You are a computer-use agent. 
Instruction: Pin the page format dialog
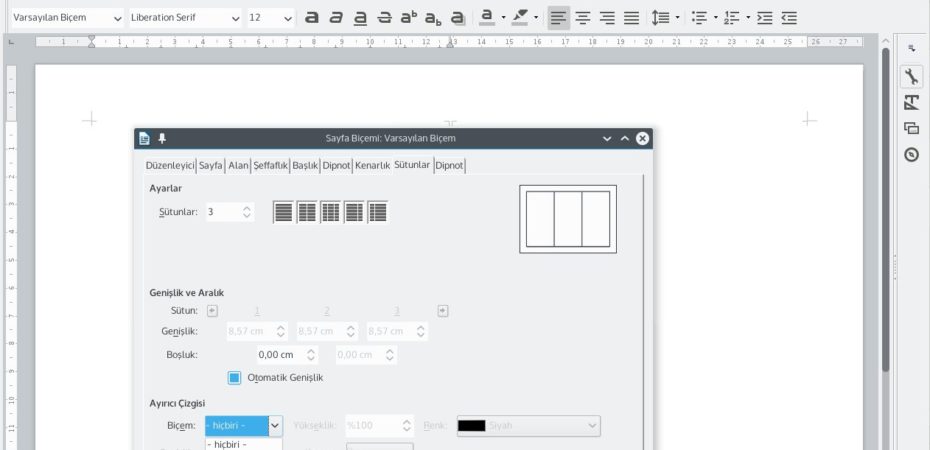click(x=162, y=138)
